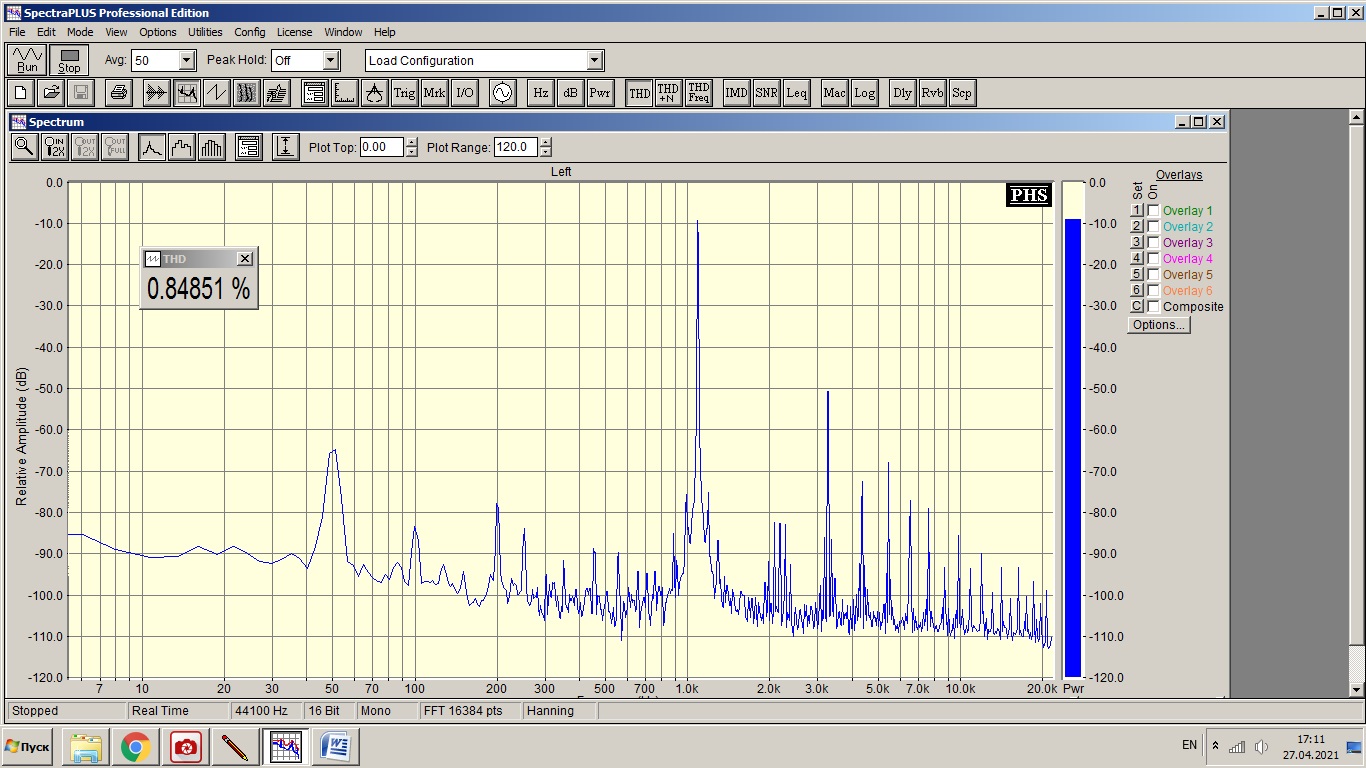The image size is (1366, 768).
Task: Open the Utilities menu
Action: [x=205, y=32]
